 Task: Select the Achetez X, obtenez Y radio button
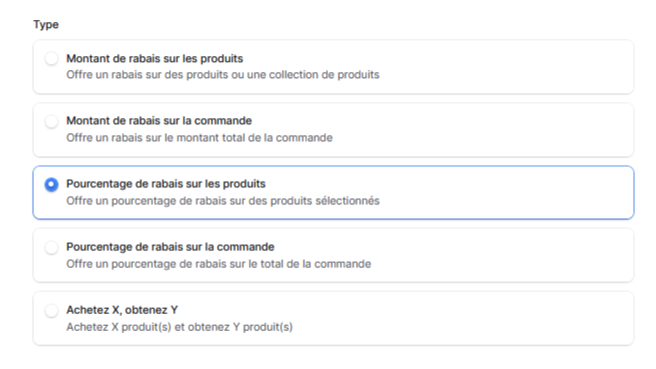pos(51,310)
